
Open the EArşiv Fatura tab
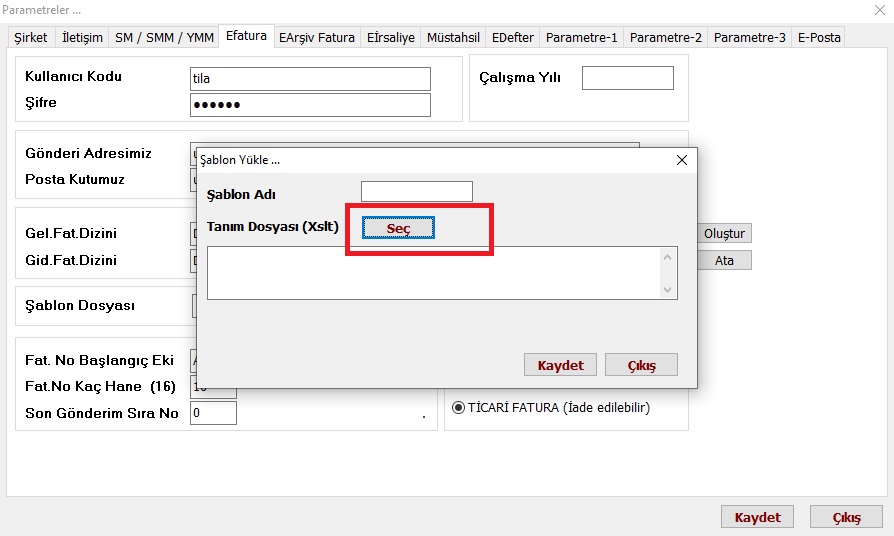316,37
